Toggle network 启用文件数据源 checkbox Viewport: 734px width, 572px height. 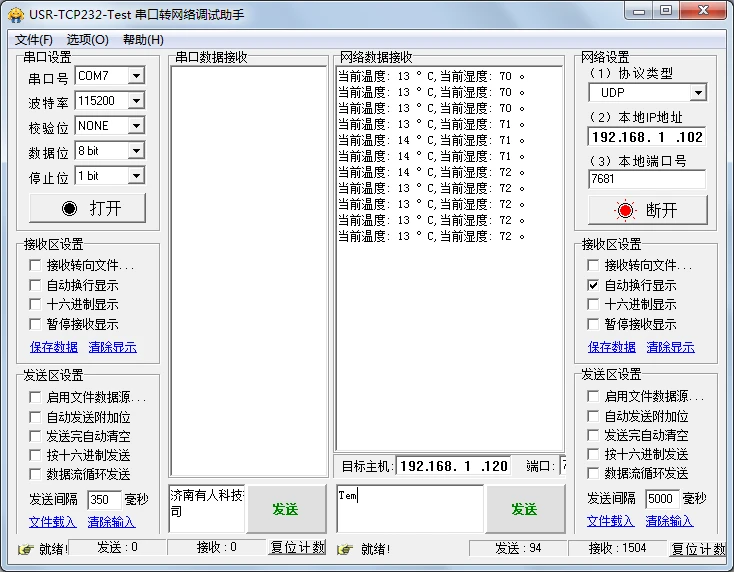(593, 396)
